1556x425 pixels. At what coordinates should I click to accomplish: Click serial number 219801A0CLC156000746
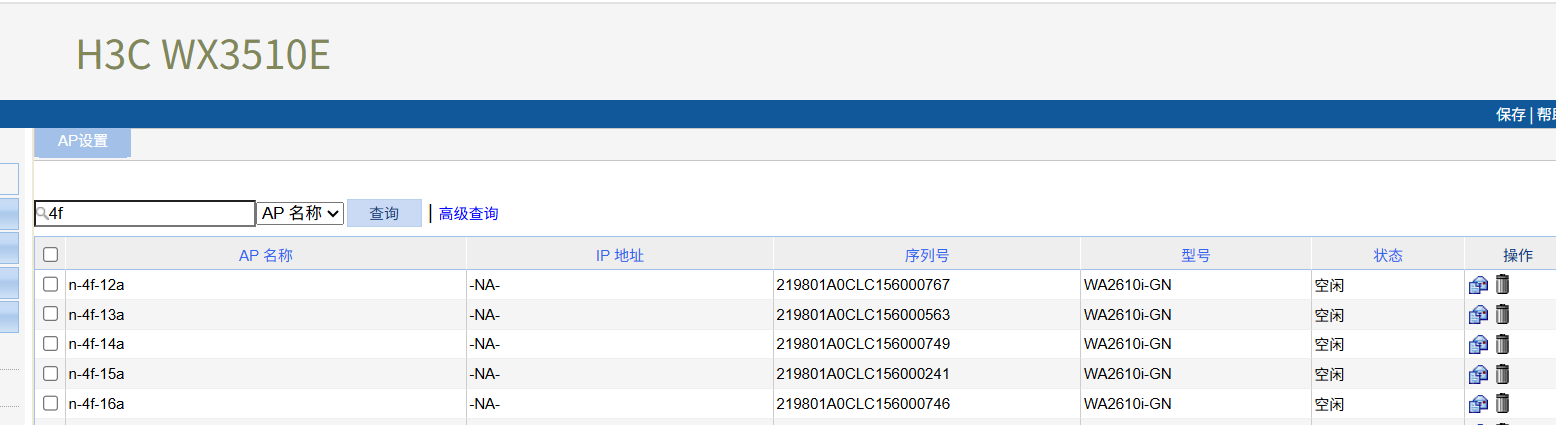tap(863, 404)
